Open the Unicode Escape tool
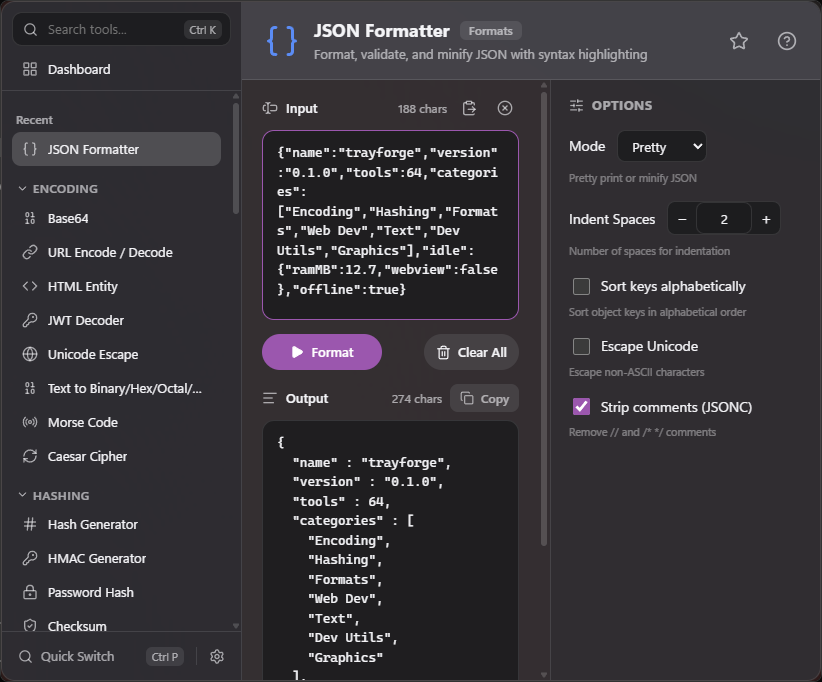Image resolution: width=822 pixels, height=682 pixels. tap(116, 354)
